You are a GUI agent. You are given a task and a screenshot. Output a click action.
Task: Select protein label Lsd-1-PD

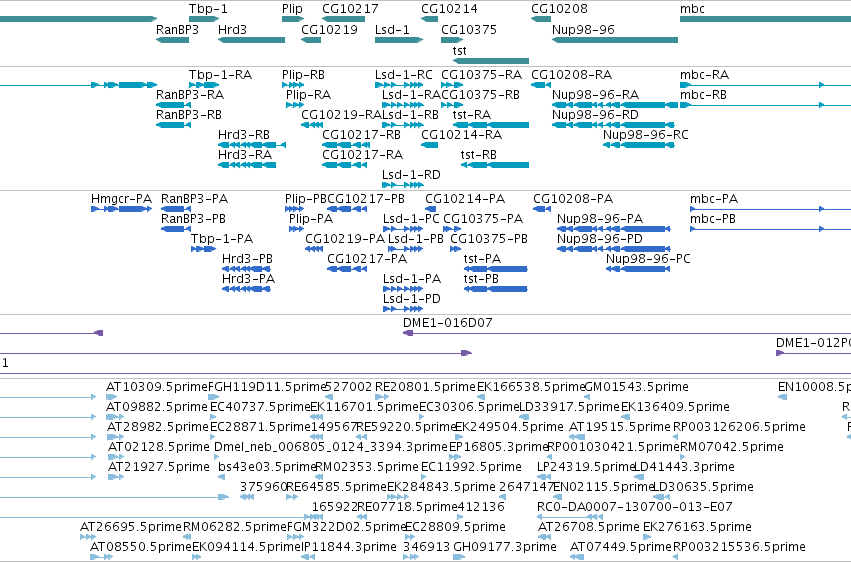pos(412,299)
